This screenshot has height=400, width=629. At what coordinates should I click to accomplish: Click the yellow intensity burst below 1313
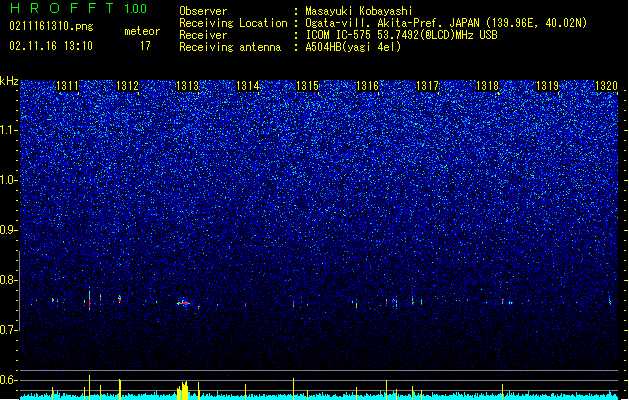pyautogui.click(x=183, y=390)
